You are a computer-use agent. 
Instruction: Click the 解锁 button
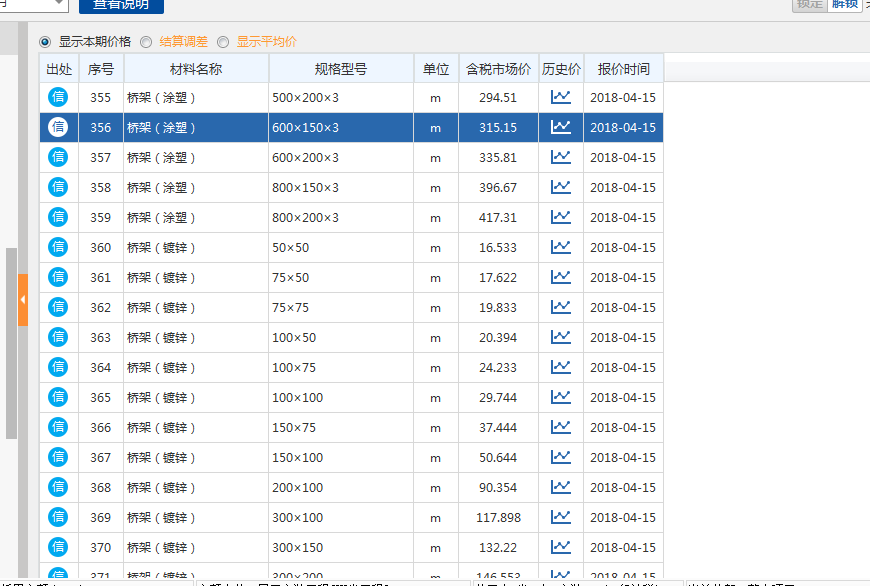click(845, 4)
